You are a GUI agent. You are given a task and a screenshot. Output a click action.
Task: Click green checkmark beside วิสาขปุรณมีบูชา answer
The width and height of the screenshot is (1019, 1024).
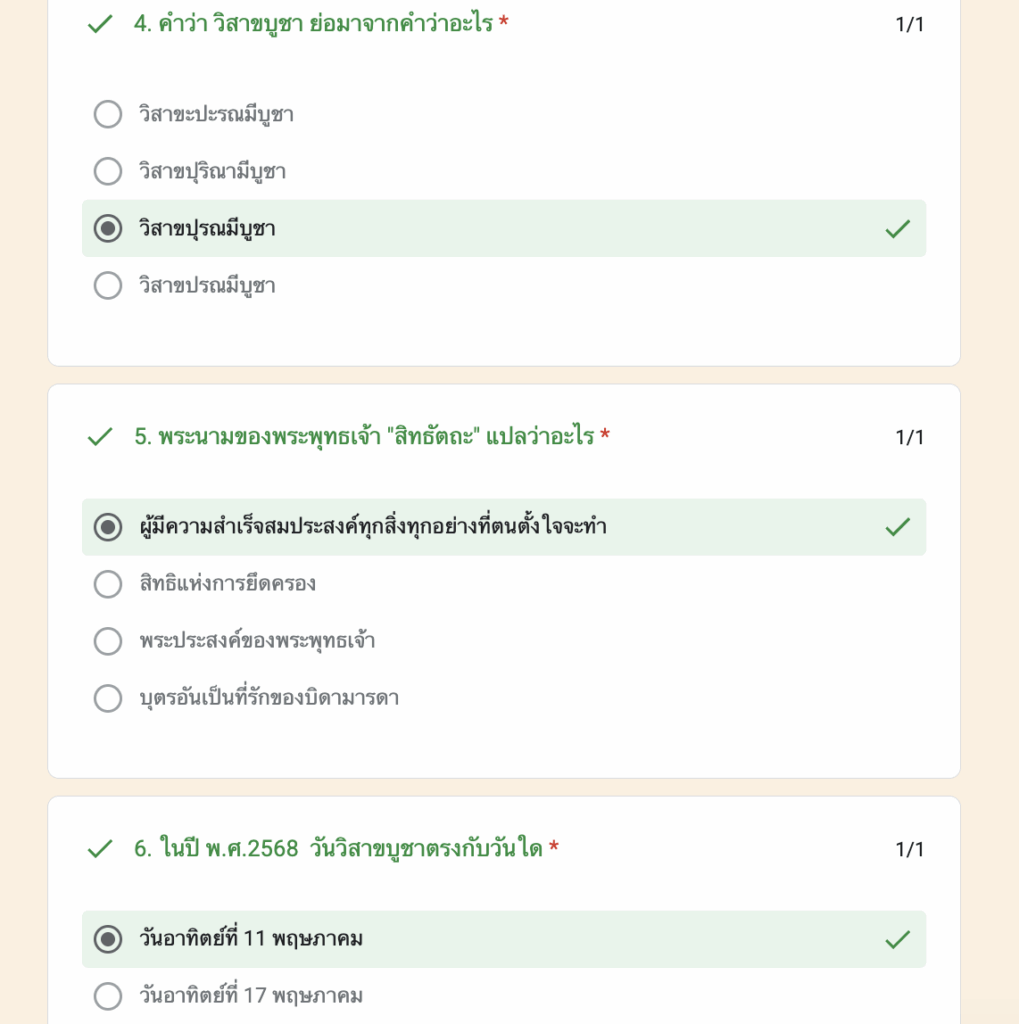point(897,229)
